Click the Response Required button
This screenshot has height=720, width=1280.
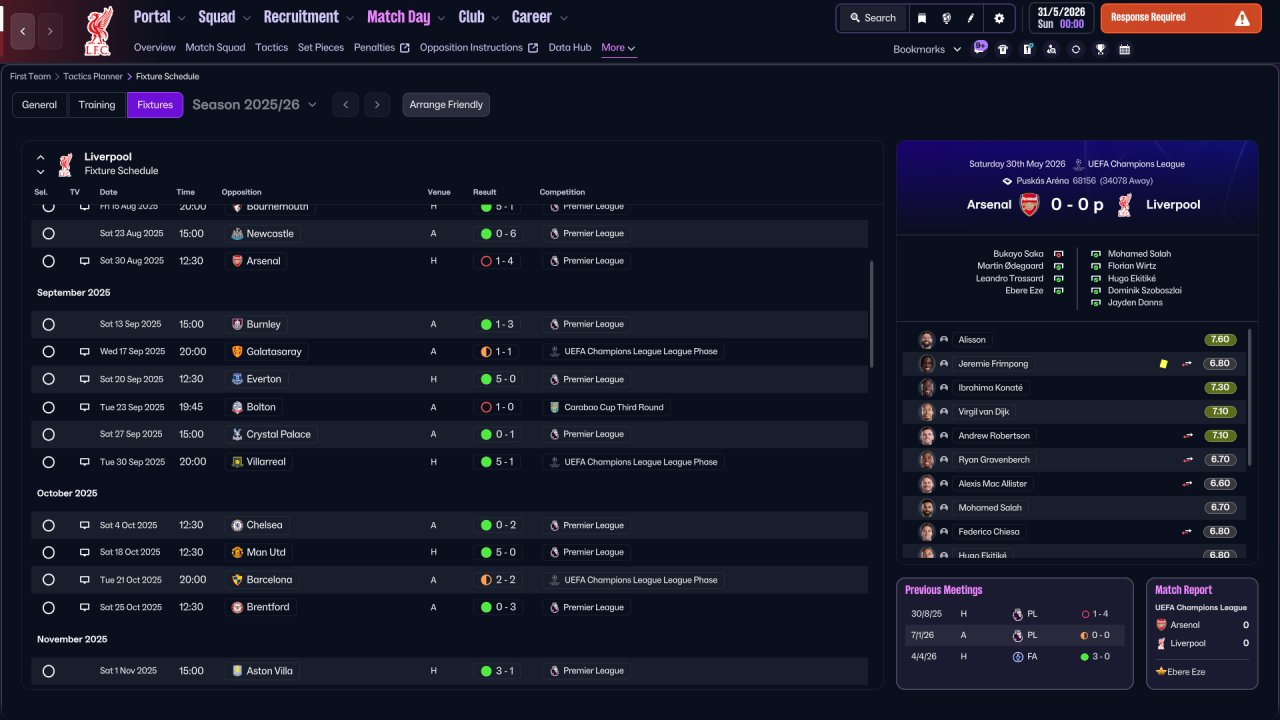1181,18
